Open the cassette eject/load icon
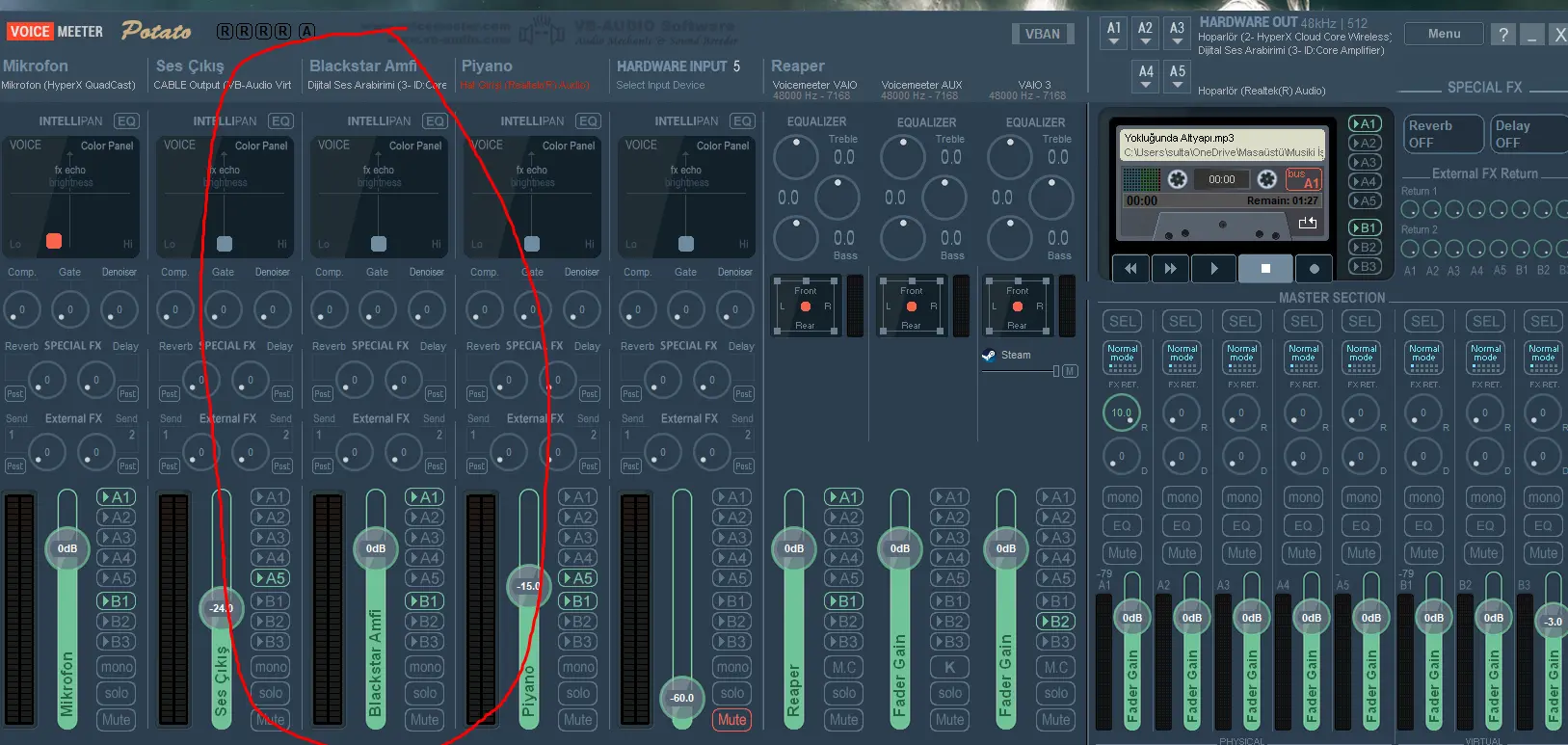The image size is (1568, 745). pos(1307,224)
